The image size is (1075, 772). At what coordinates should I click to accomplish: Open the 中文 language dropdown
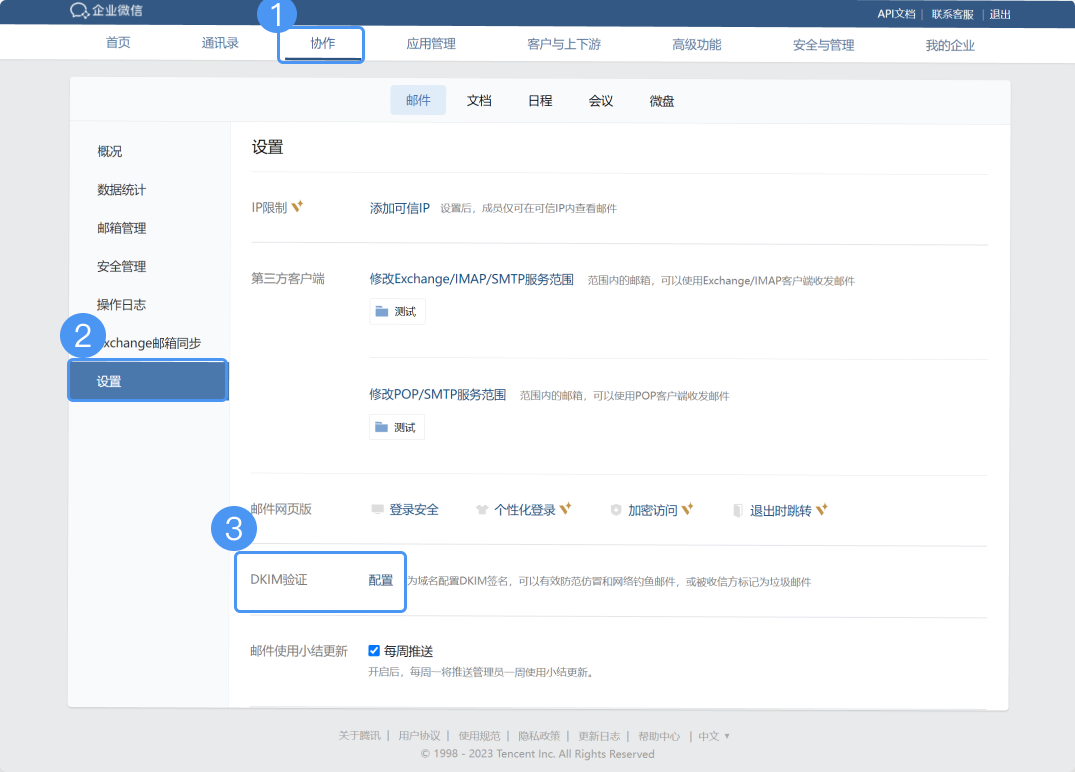click(x=714, y=736)
